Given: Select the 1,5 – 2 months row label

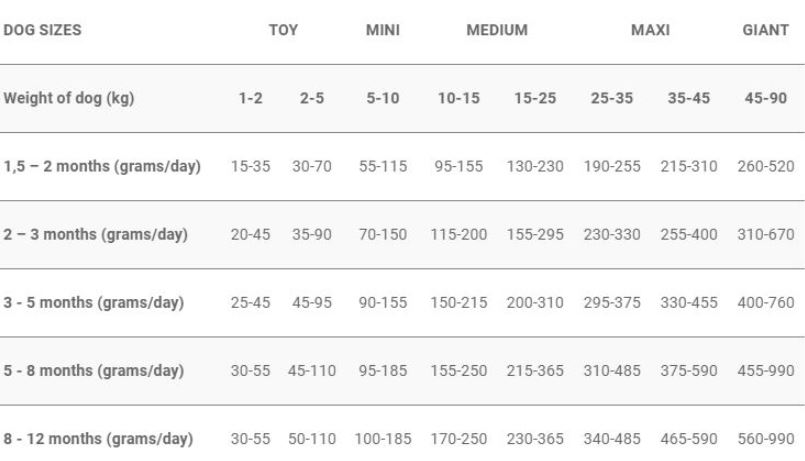Looking at the screenshot, I should (x=102, y=166).
